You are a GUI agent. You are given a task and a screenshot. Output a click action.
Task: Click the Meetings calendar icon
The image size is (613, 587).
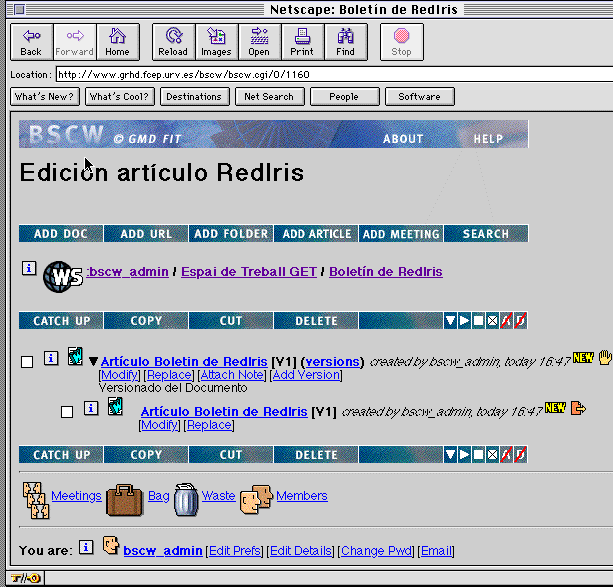click(x=35, y=499)
